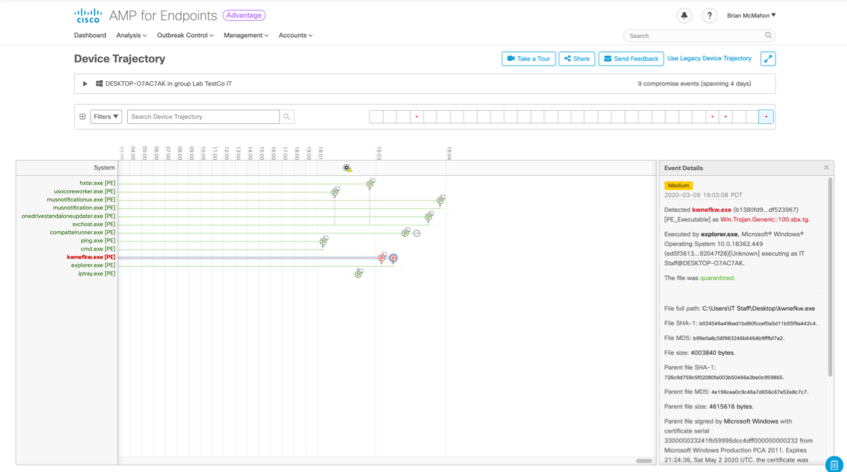Click the Take a Tour button

tap(528, 59)
